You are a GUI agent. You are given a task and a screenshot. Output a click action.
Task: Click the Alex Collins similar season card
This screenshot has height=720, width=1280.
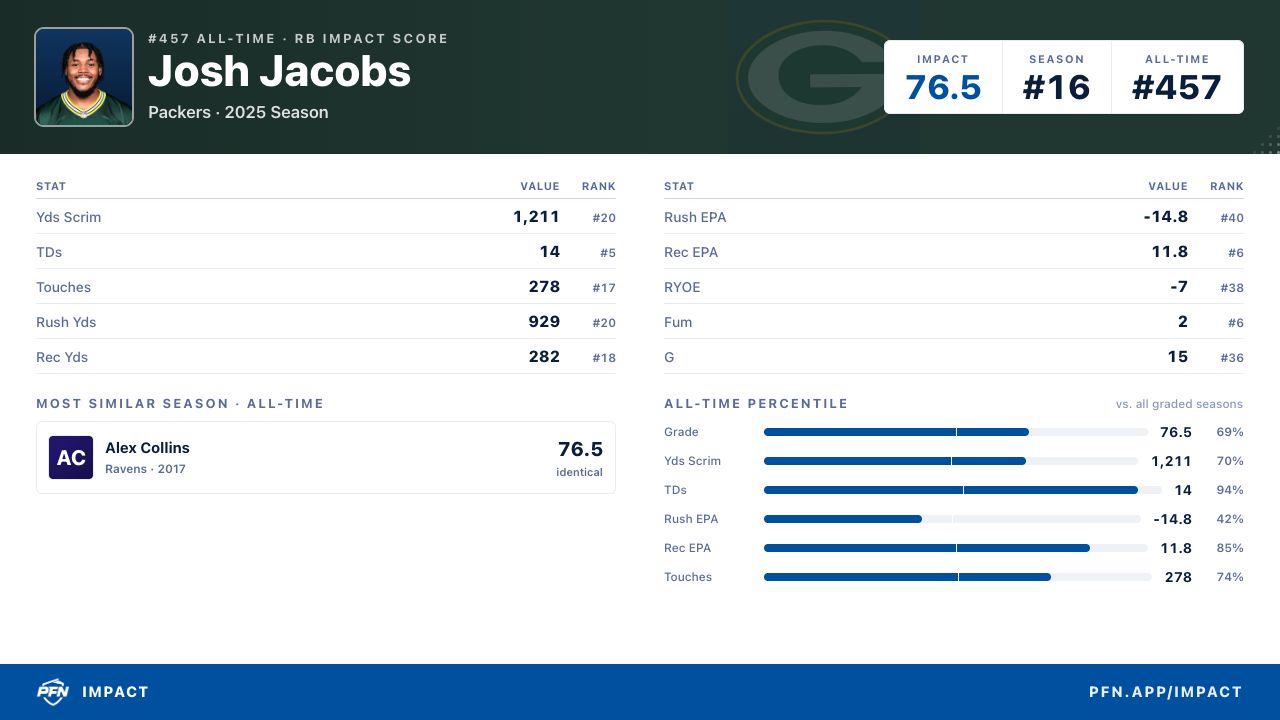tap(326, 458)
